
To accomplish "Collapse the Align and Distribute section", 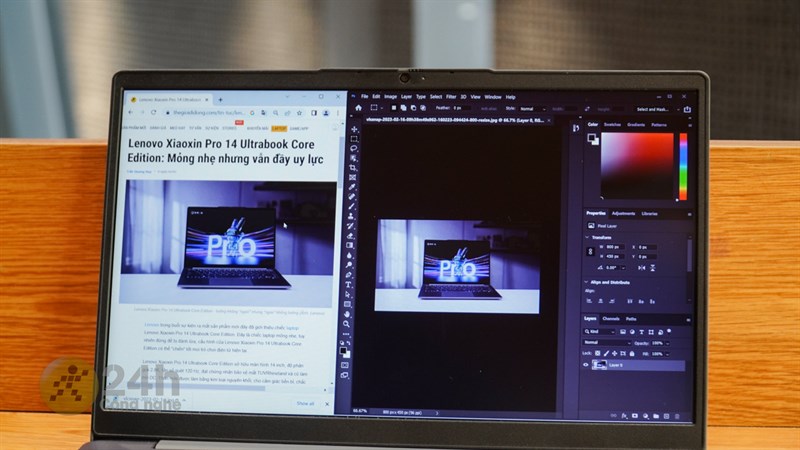I will (x=586, y=282).
